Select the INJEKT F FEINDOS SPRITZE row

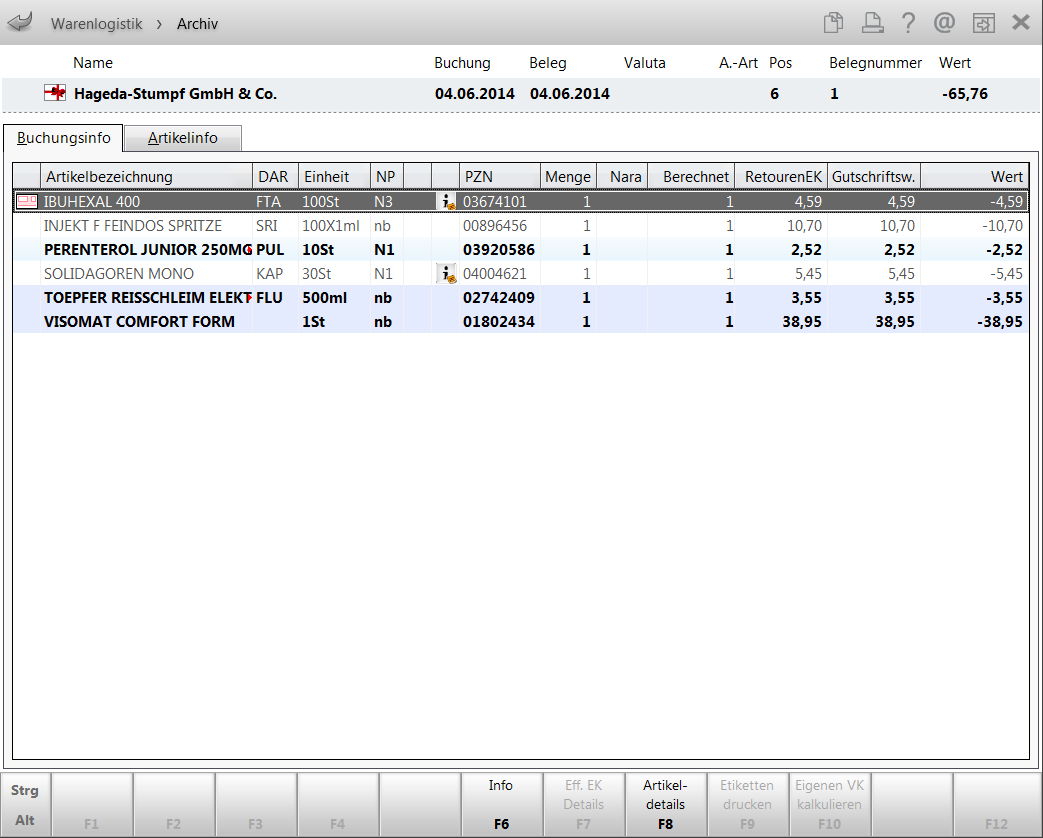coord(521,225)
